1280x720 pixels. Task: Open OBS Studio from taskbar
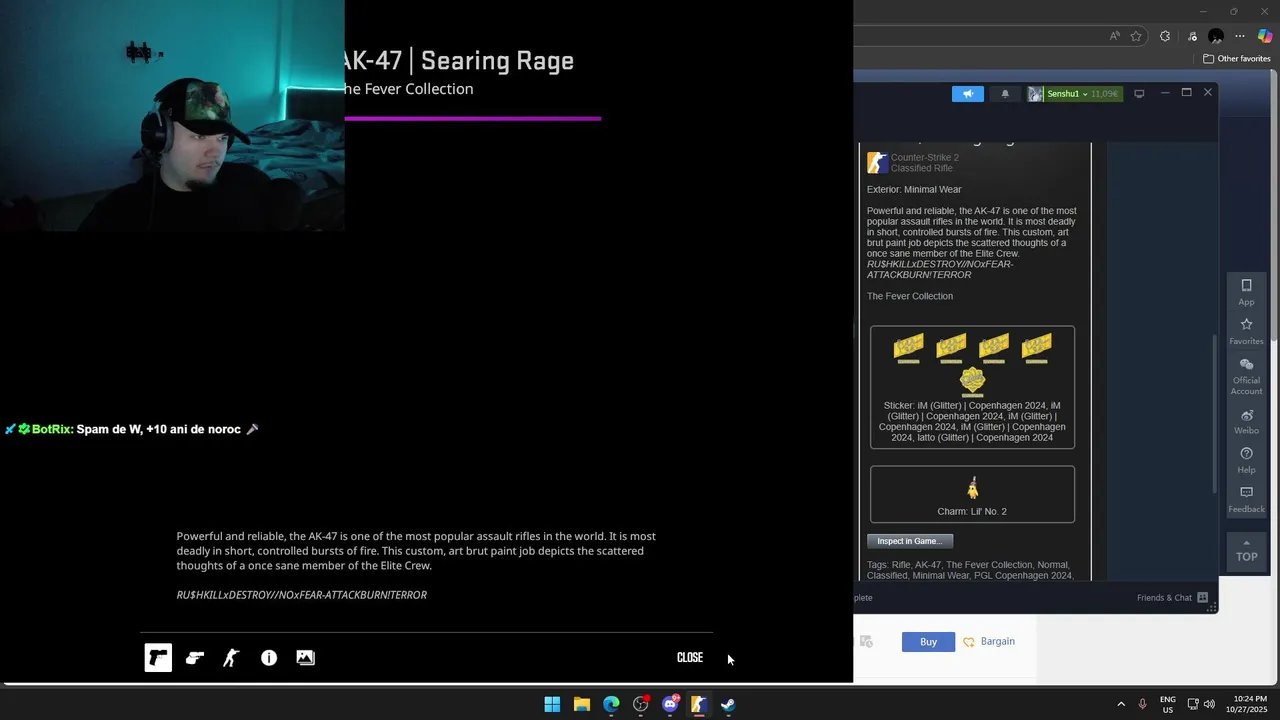coord(641,705)
